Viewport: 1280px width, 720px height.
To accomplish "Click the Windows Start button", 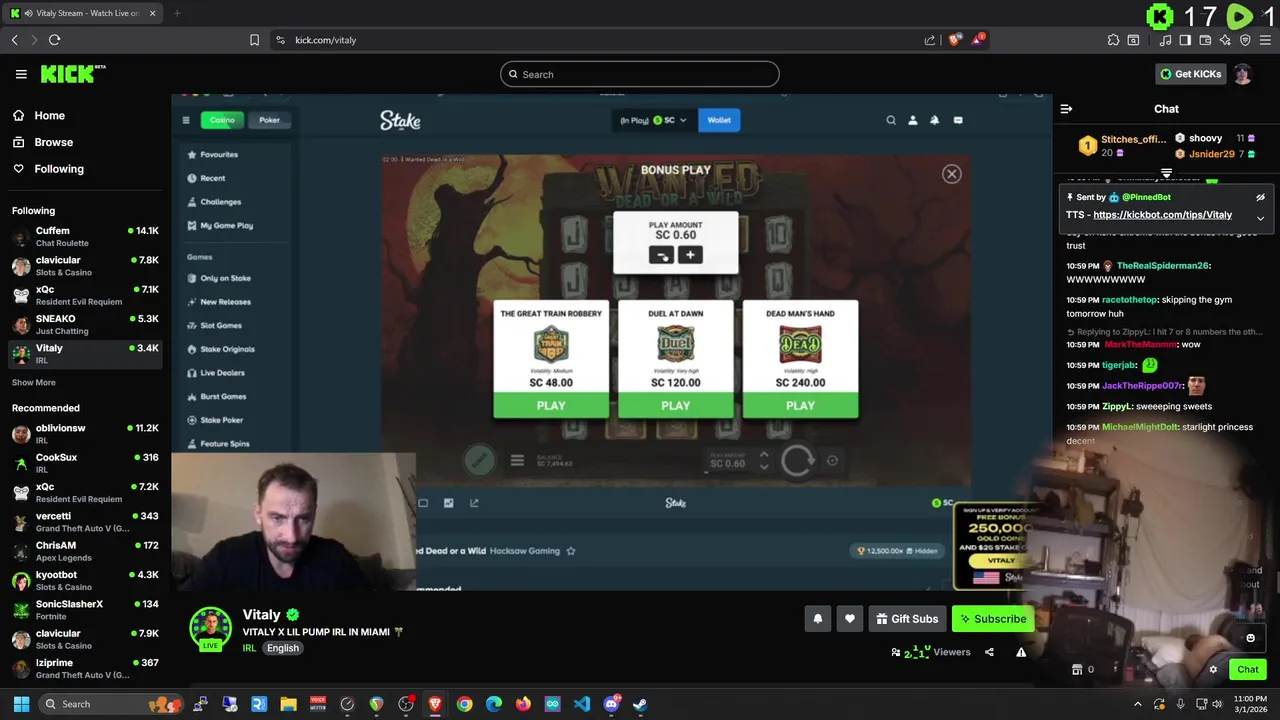I will (21, 704).
